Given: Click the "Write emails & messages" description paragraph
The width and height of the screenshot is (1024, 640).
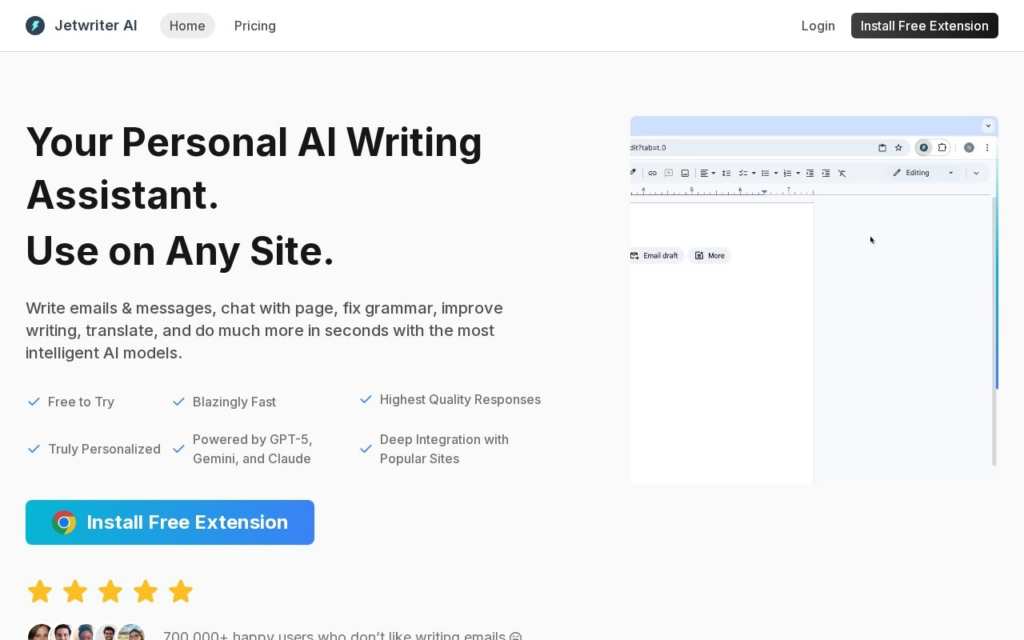Looking at the screenshot, I should pyautogui.click(x=264, y=330).
